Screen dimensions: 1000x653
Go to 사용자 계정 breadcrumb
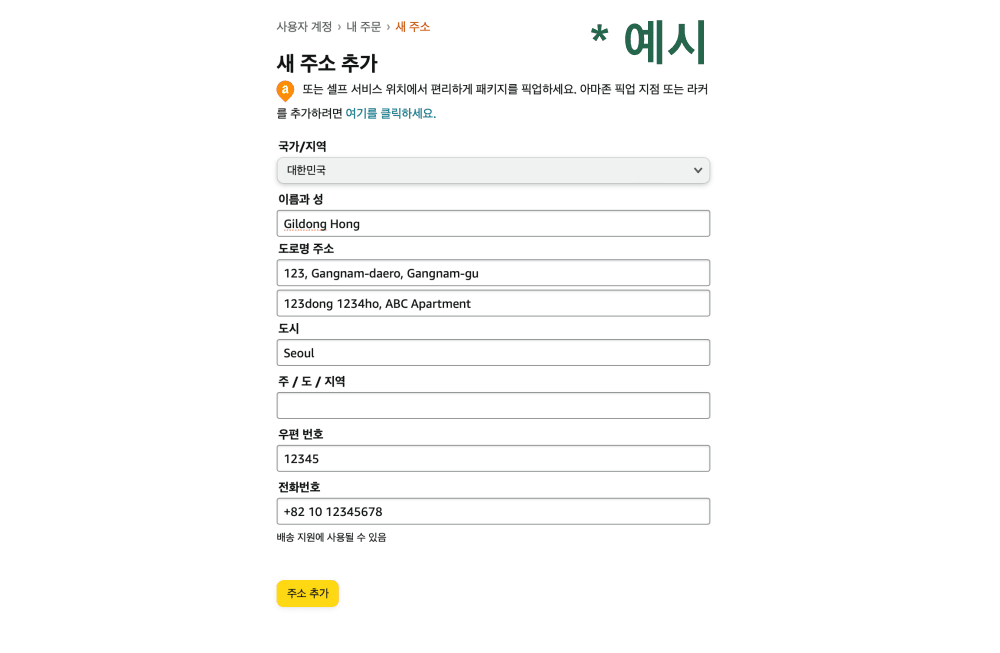(304, 27)
